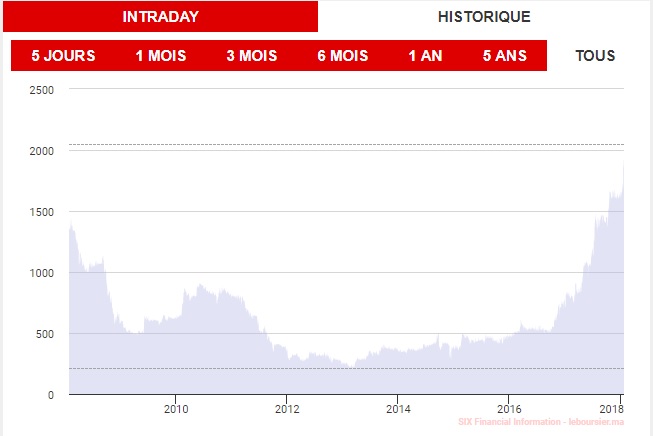
Task: Click the 2012 x-axis label
Action: coord(287,408)
